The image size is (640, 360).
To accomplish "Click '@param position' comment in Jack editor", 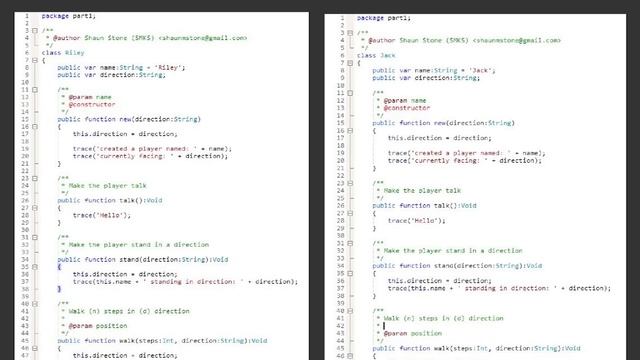I will [413, 333].
